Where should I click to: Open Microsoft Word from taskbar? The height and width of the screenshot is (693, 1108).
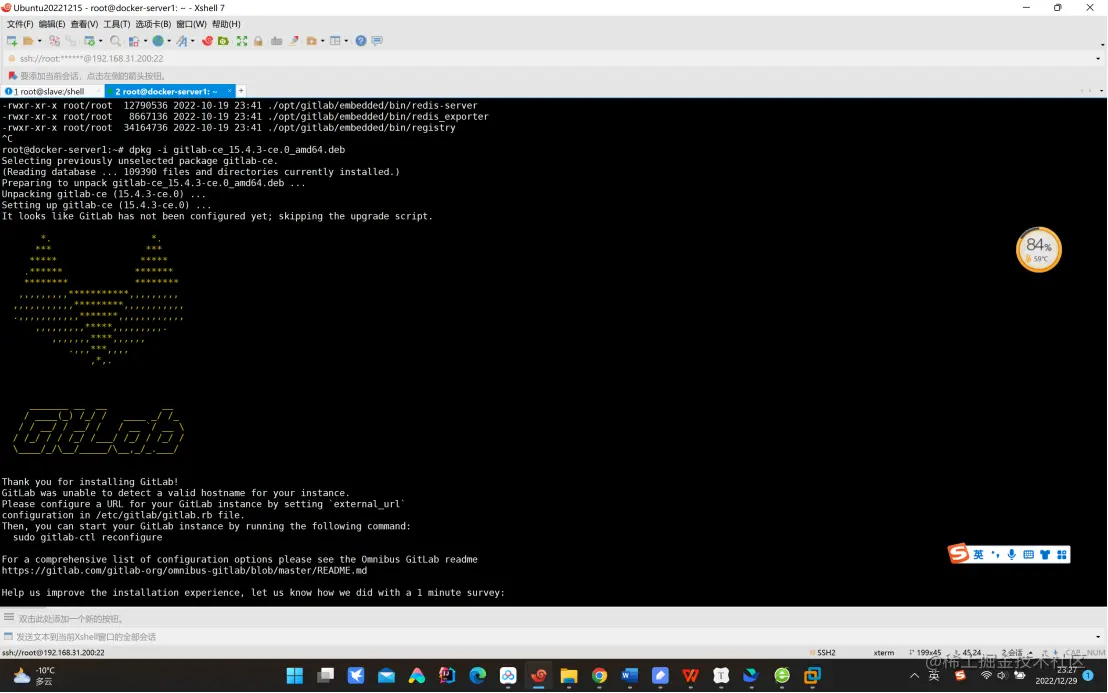pos(630,676)
